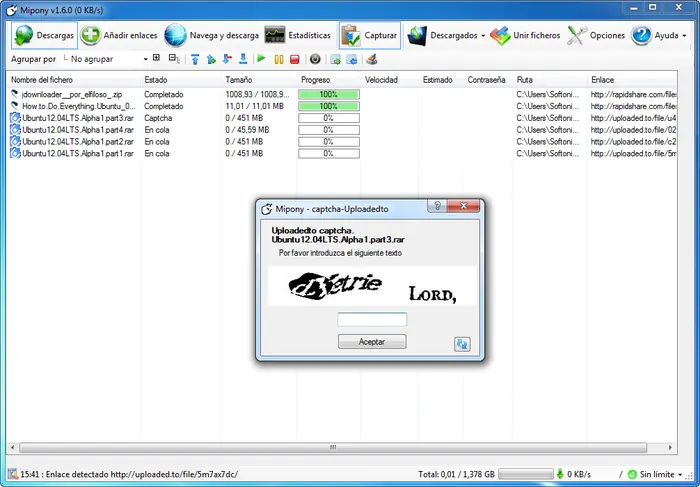Click the help question mark in captcha dialog
Viewport: 700px width, 487px height.
click(438, 206)
